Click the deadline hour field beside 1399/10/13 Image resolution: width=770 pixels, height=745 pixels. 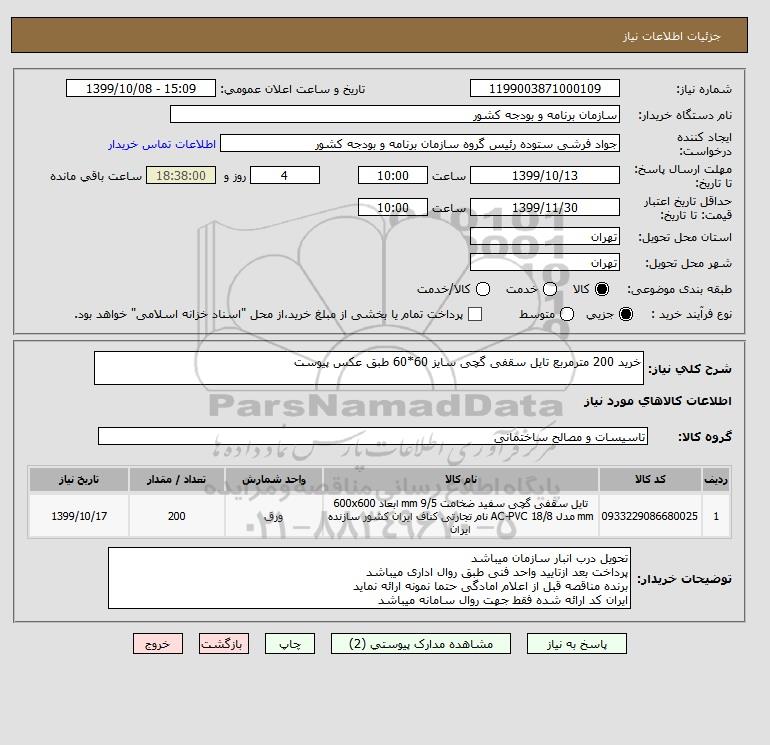tap(392, 175)
